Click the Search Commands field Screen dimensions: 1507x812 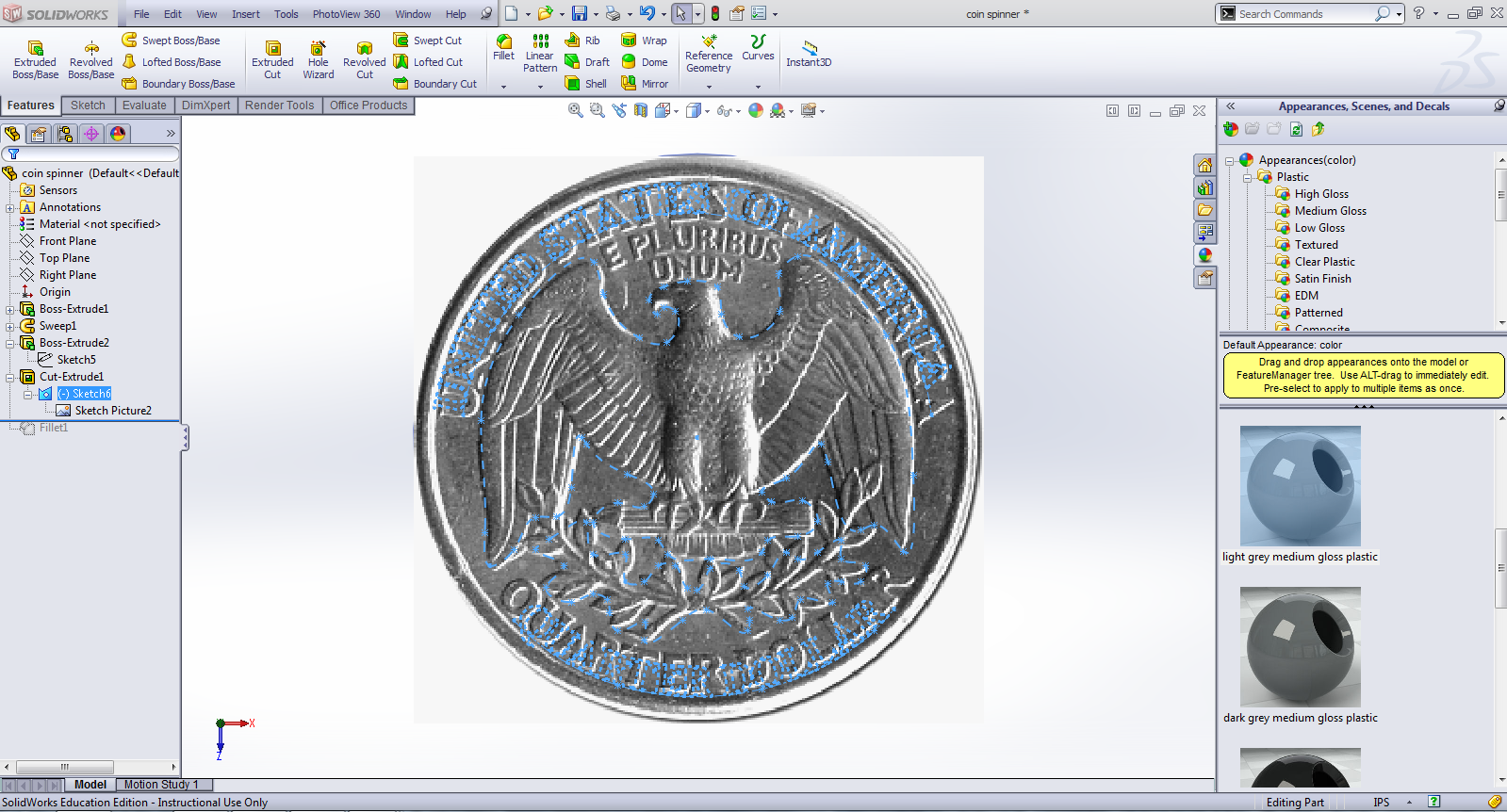(1304, 14)
